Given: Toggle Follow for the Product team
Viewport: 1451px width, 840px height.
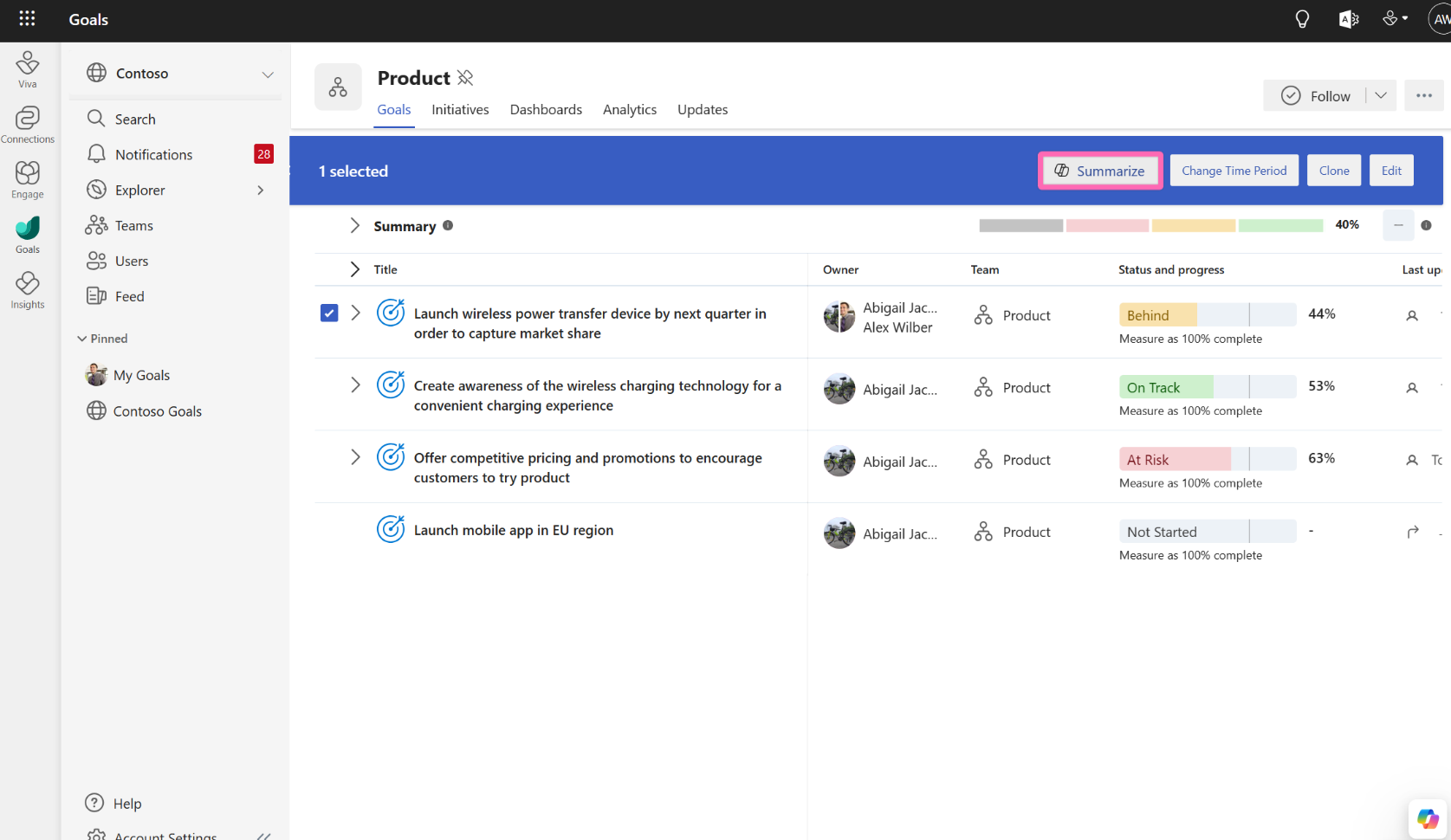Looking at the screenshot, I should pos(1313,95).
